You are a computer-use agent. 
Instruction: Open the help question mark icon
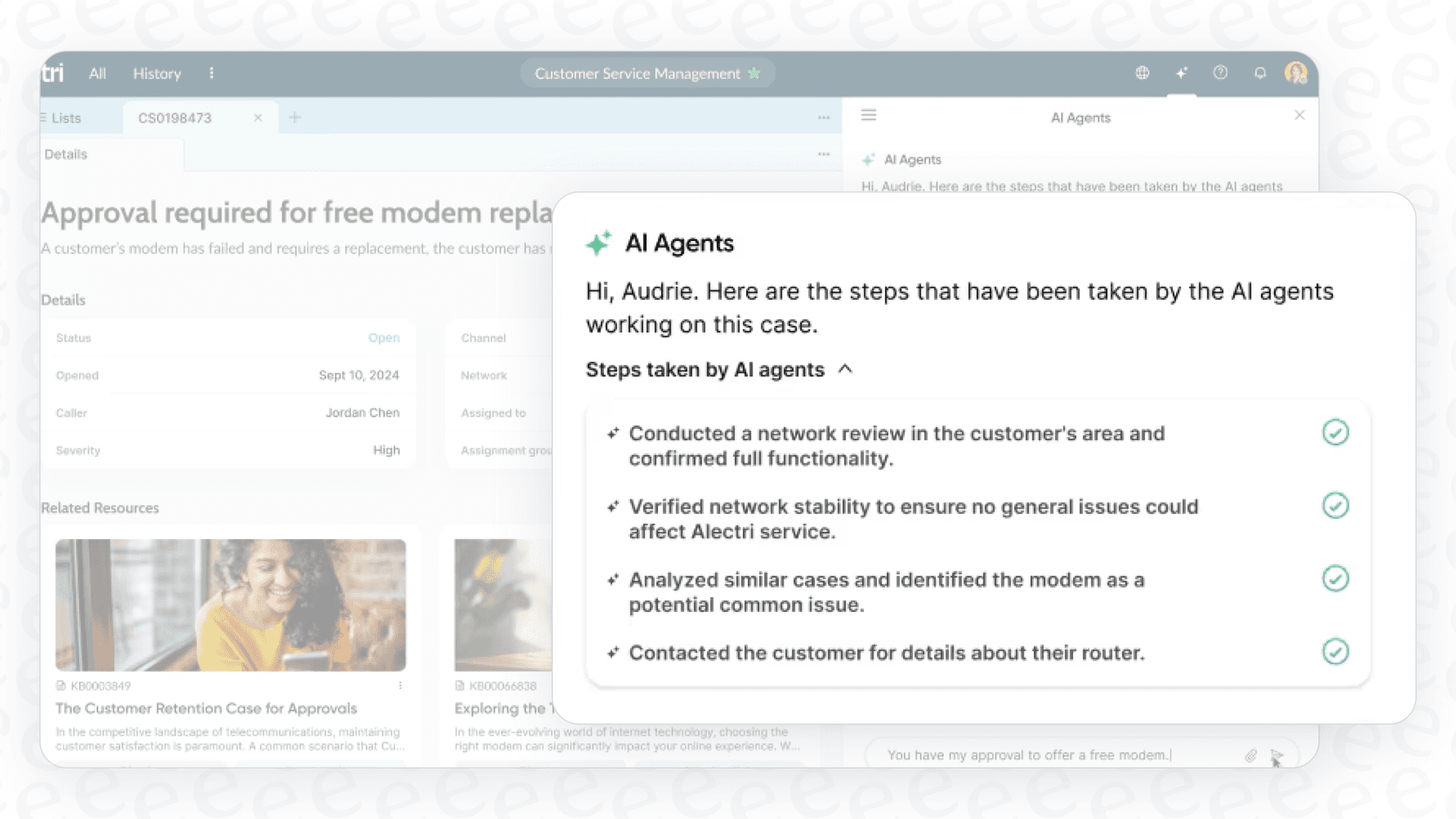point(1220,73)
